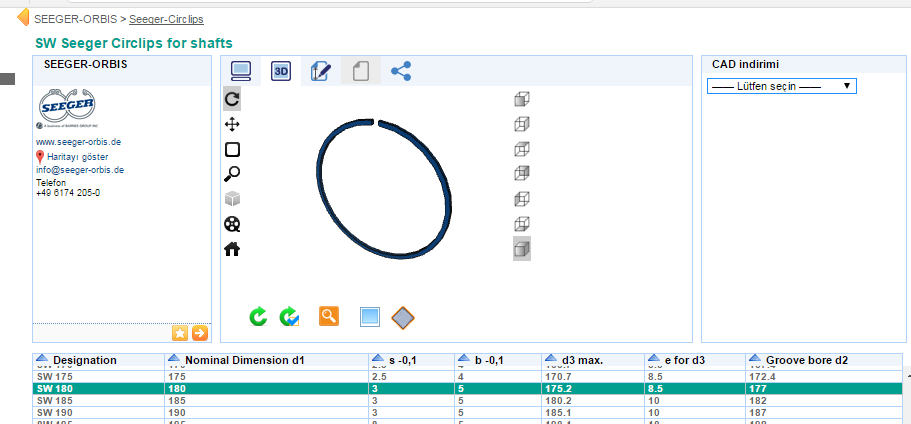The image size is (911, 424).
Task: Open the 'Lütfen seçin' CAD format dropdown
Action: click(781, 86)
